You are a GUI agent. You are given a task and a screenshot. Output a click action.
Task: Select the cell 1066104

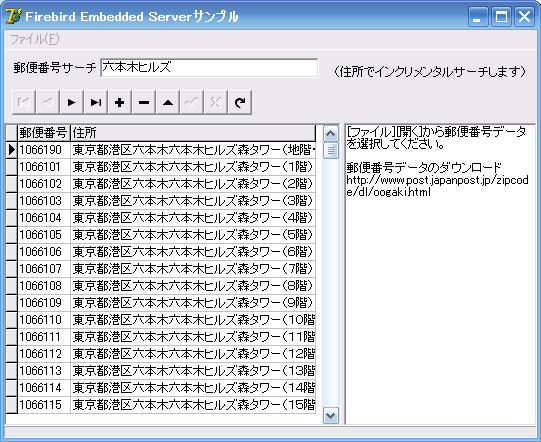point(44,218)
